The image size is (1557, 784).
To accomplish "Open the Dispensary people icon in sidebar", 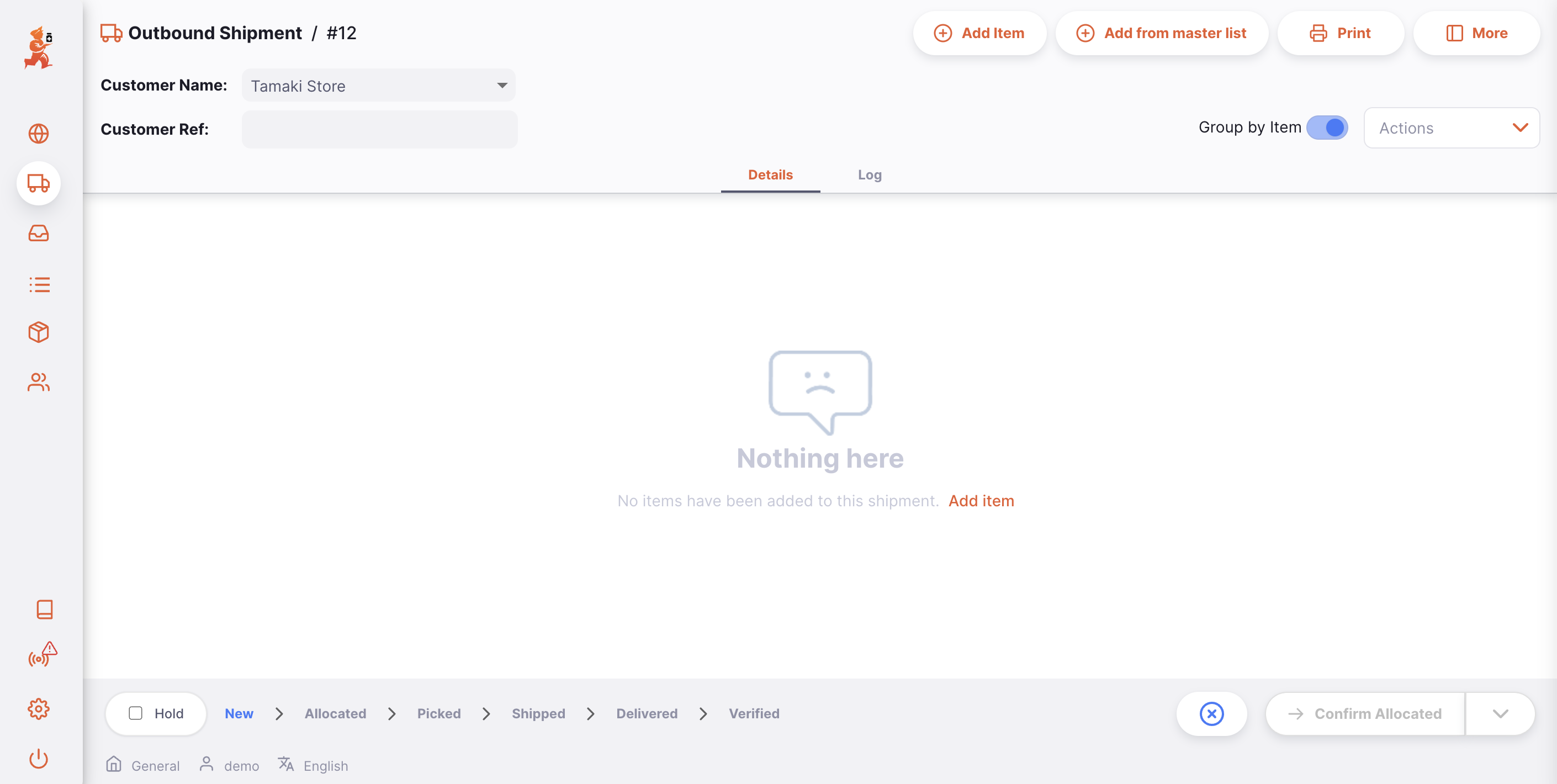I will [x=39, y=382].
